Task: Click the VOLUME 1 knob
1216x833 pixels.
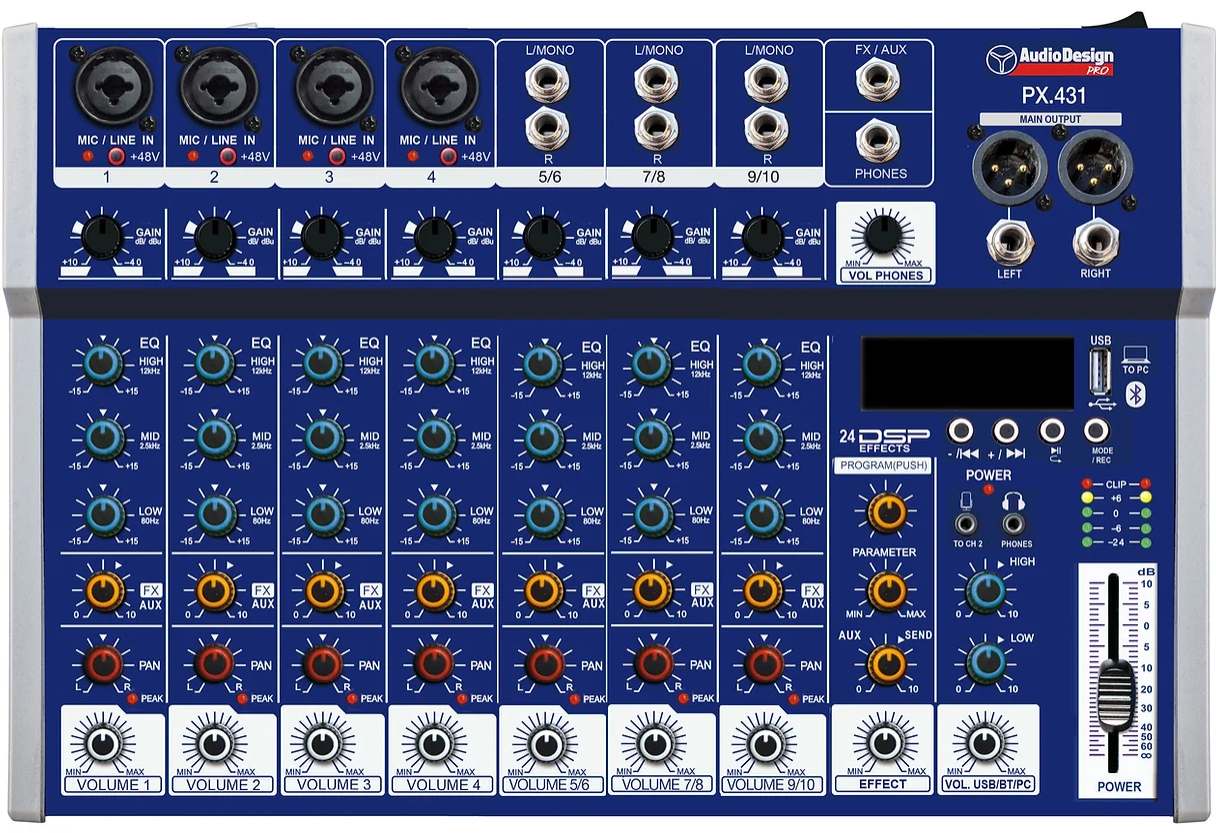Action: coord(103,744)
